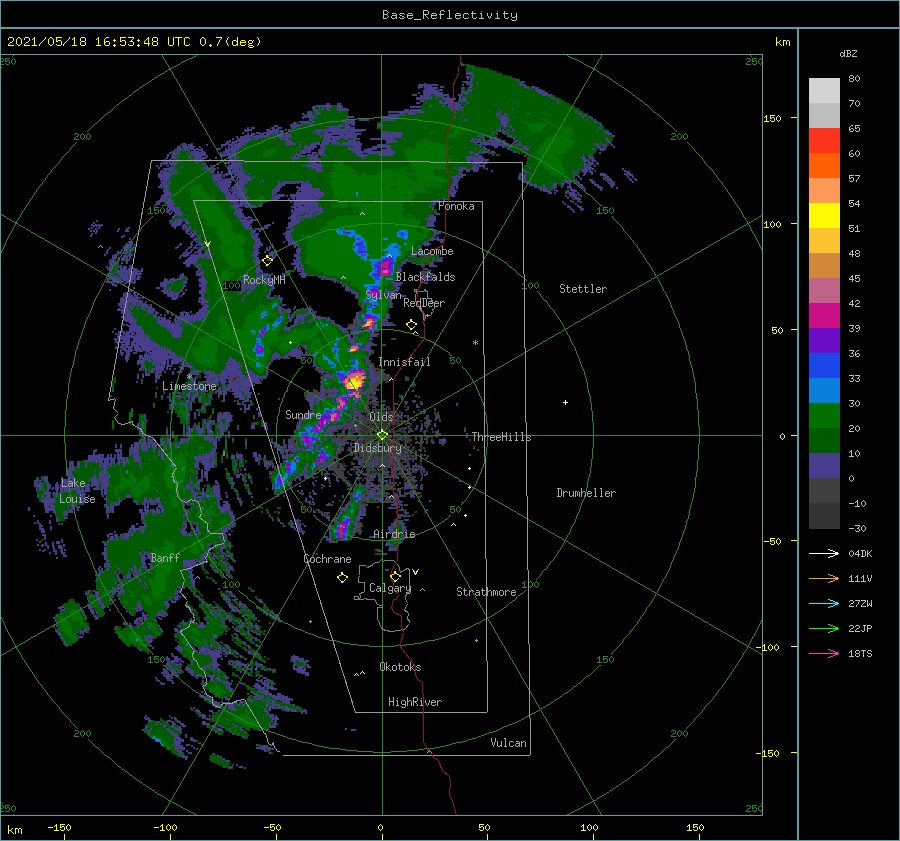Pick the purple swatch below 39 dBZ

point(824,341)
